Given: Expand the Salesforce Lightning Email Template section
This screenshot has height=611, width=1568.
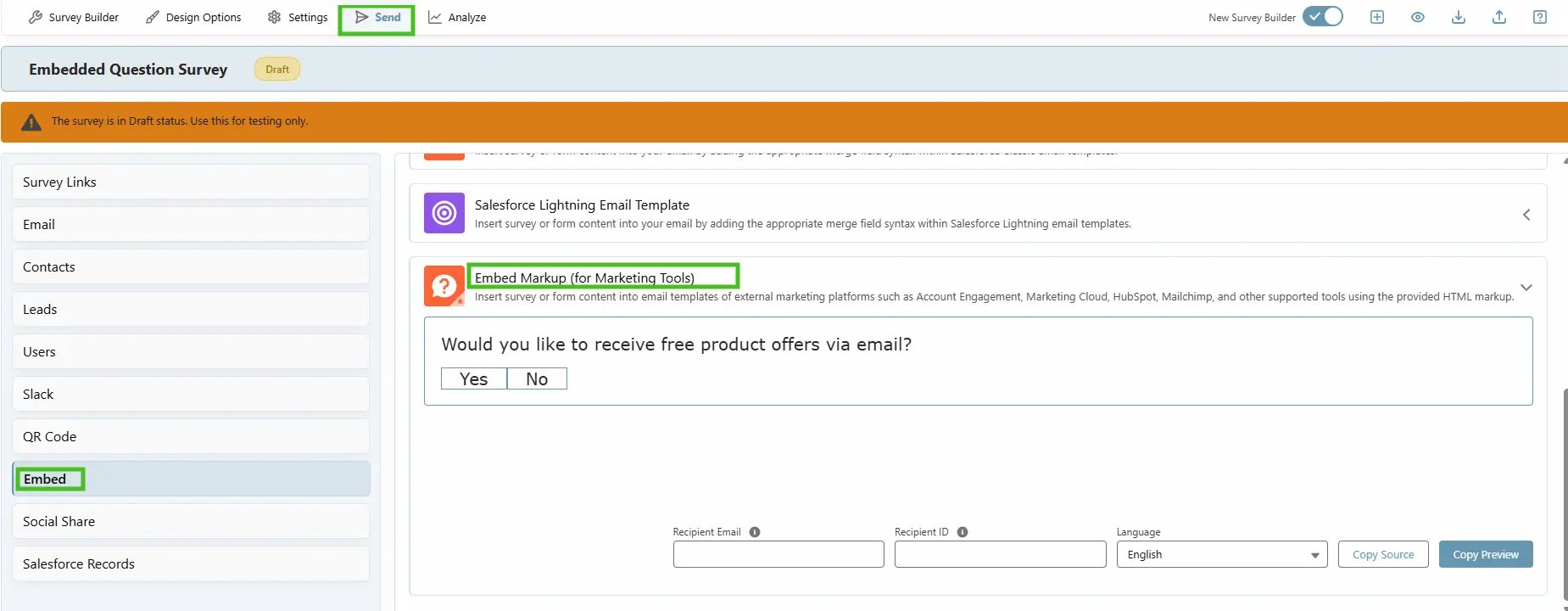Looking at the screenshot, I should [x=1526, y=215].
